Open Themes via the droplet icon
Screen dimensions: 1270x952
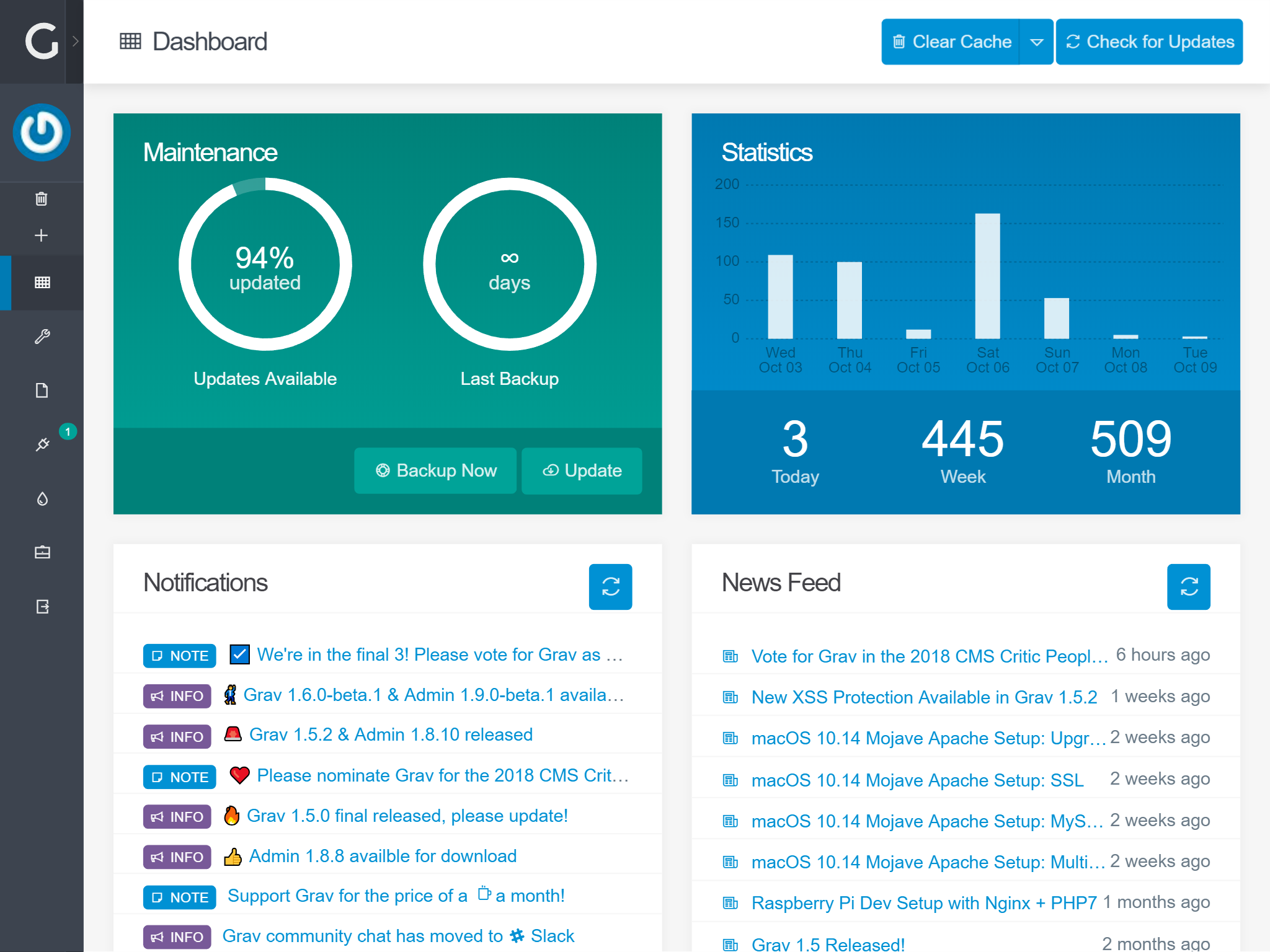pyautogui.click(x=42, y=498)
